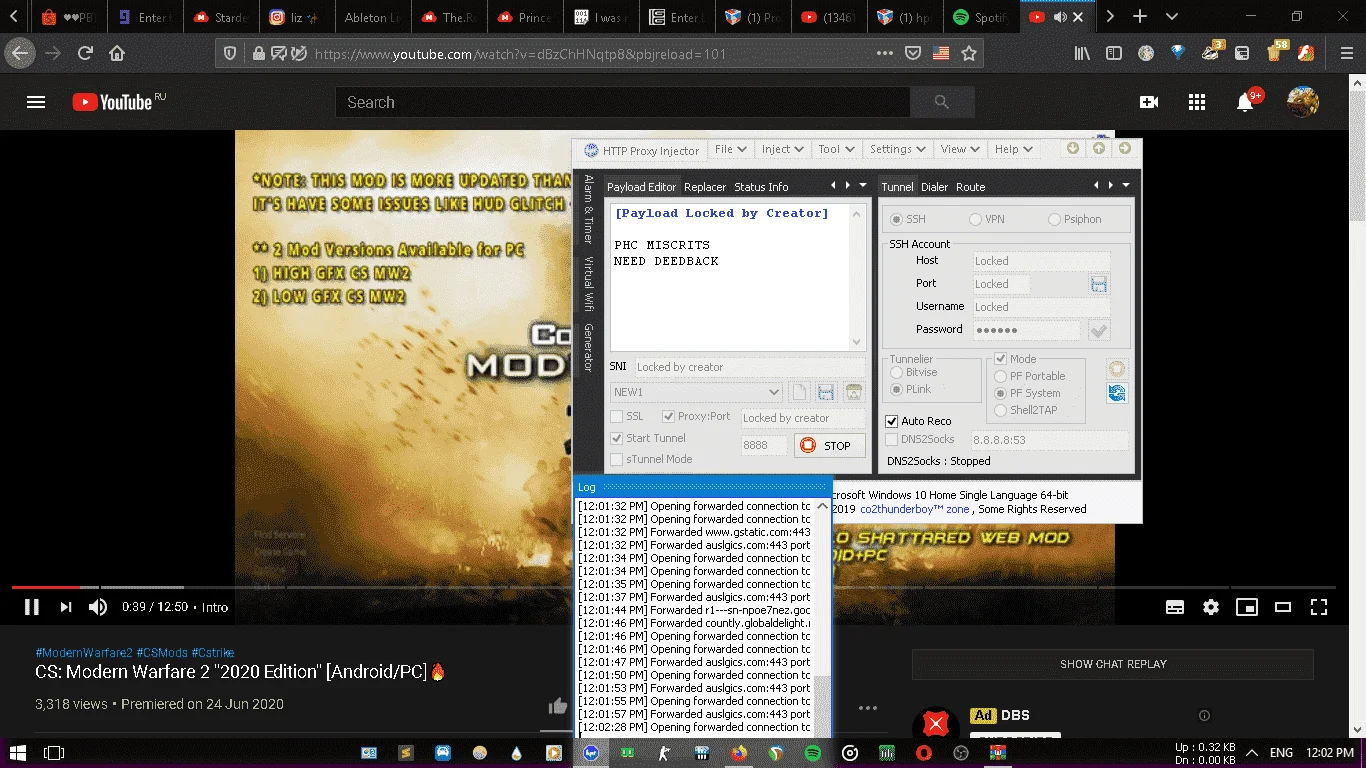
Task: Open the Inject dropdown menu
Action: tap(783, 149)
